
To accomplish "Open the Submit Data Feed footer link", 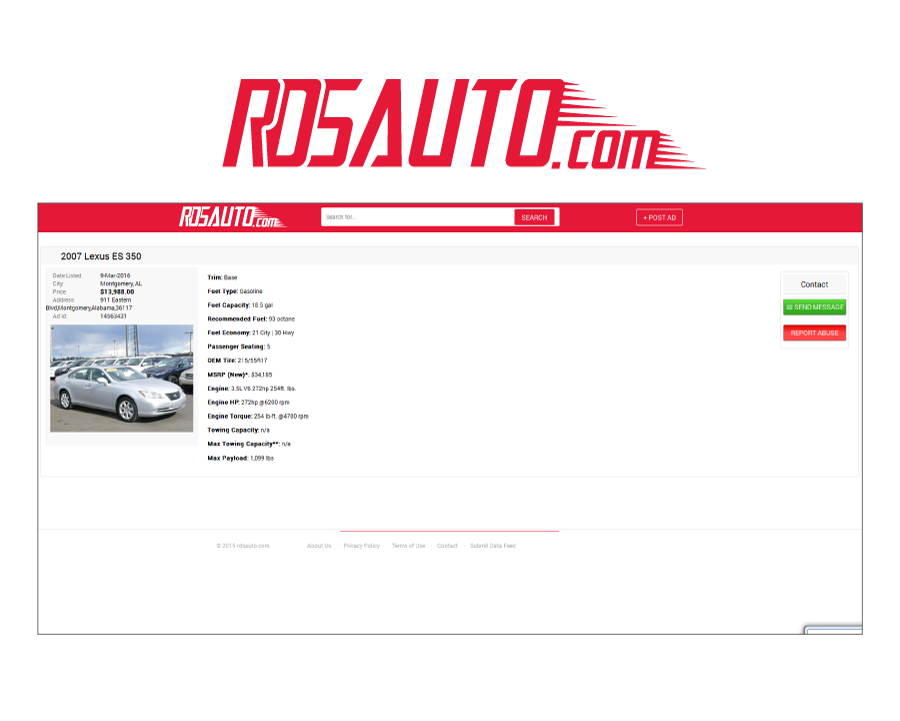I will (493, 546).
